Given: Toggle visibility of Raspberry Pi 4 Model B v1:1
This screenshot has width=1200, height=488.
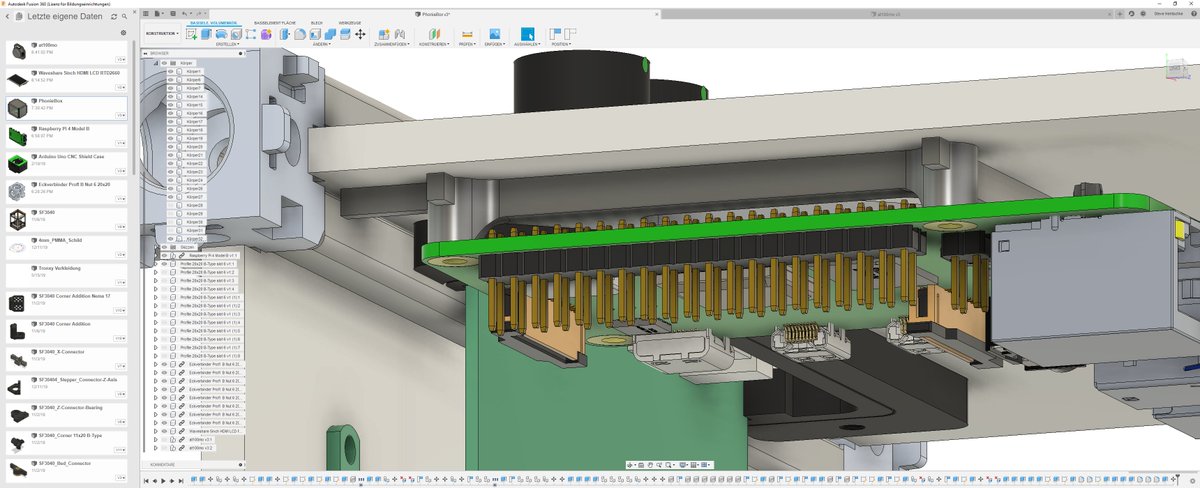Looking at the screenshot, I should [165, 255].
